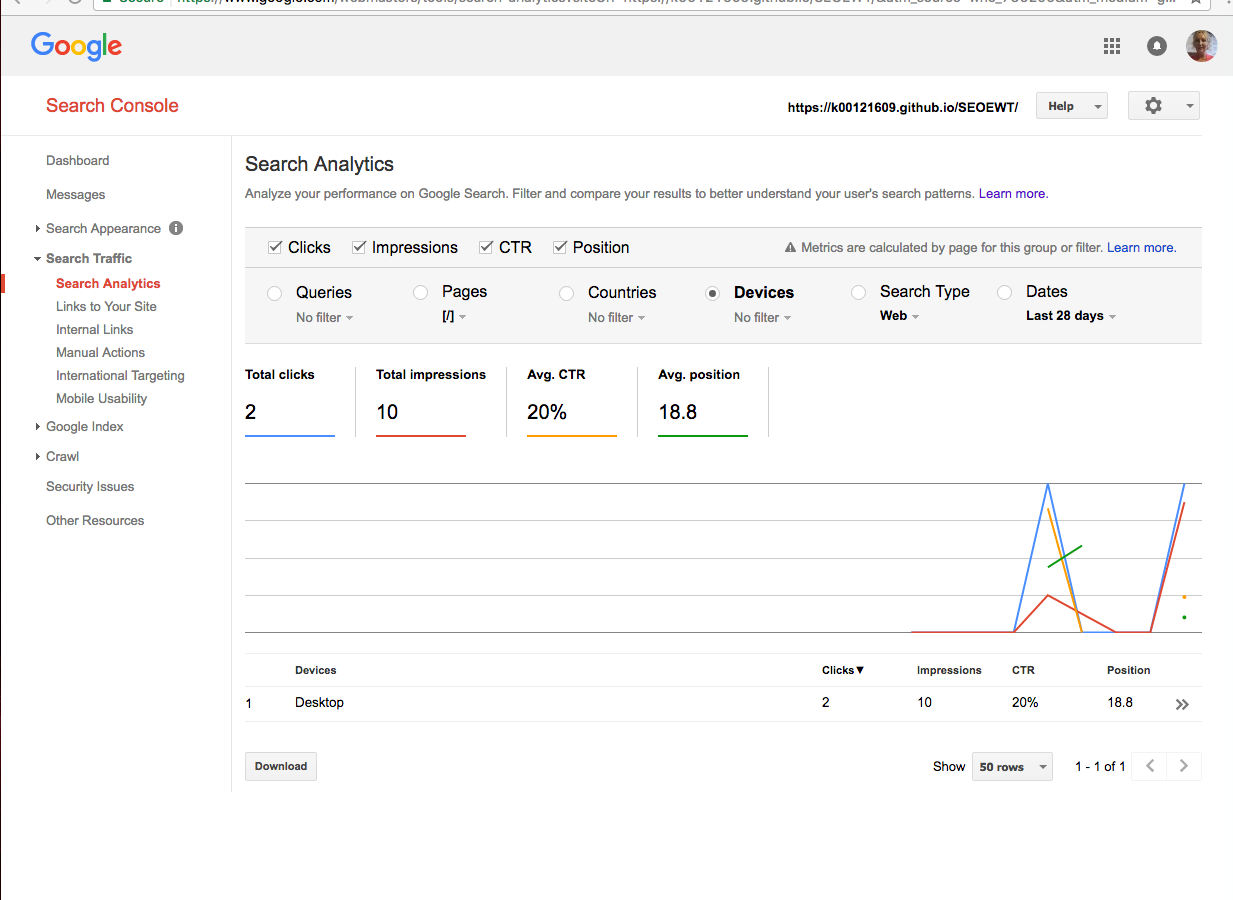Open Internal Links in the sidebar
Viewport: 1233px width, 900px height.
click(x=94, y=329)
